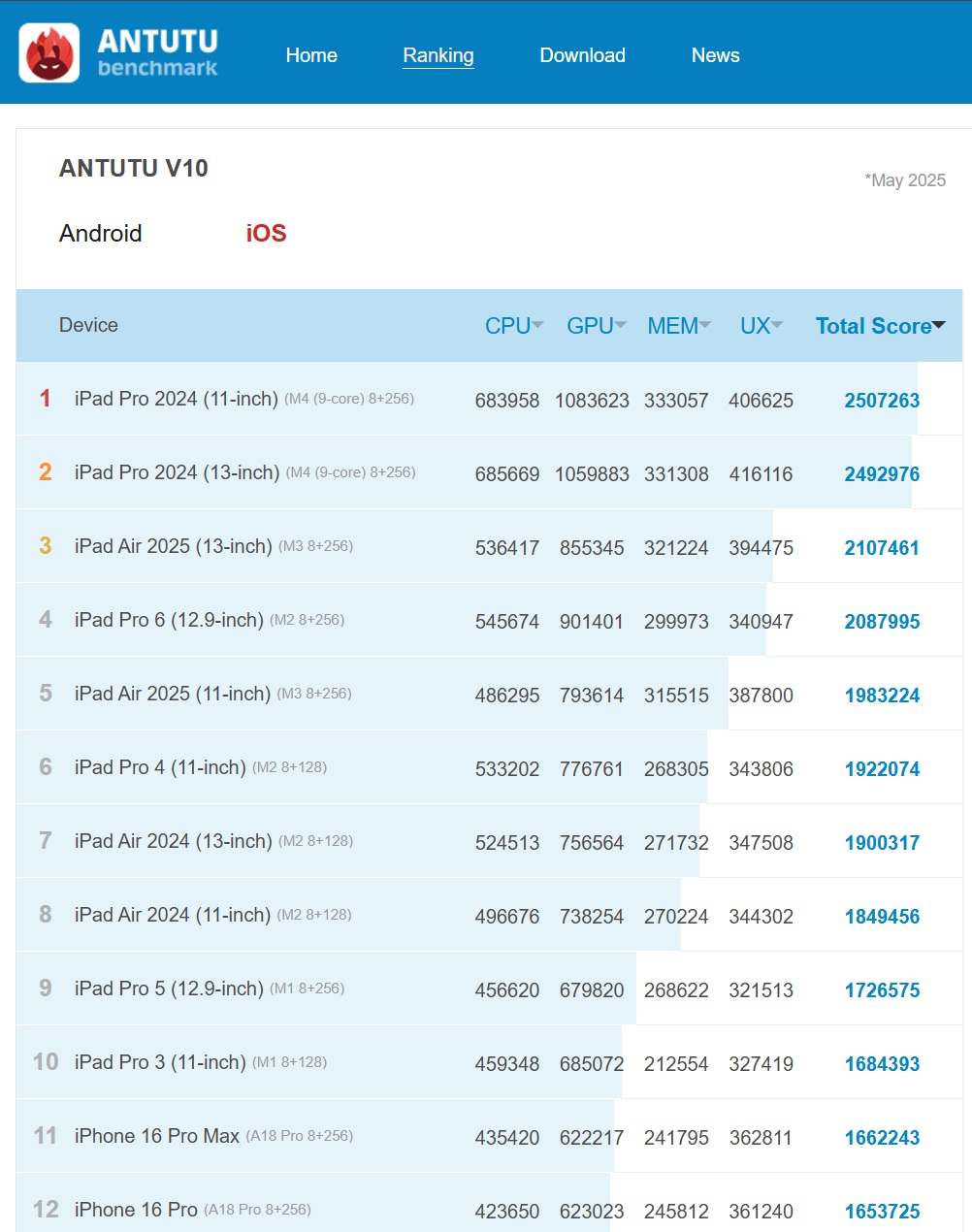
Task: Click rank number 1 badge
Action: (45, 398)
